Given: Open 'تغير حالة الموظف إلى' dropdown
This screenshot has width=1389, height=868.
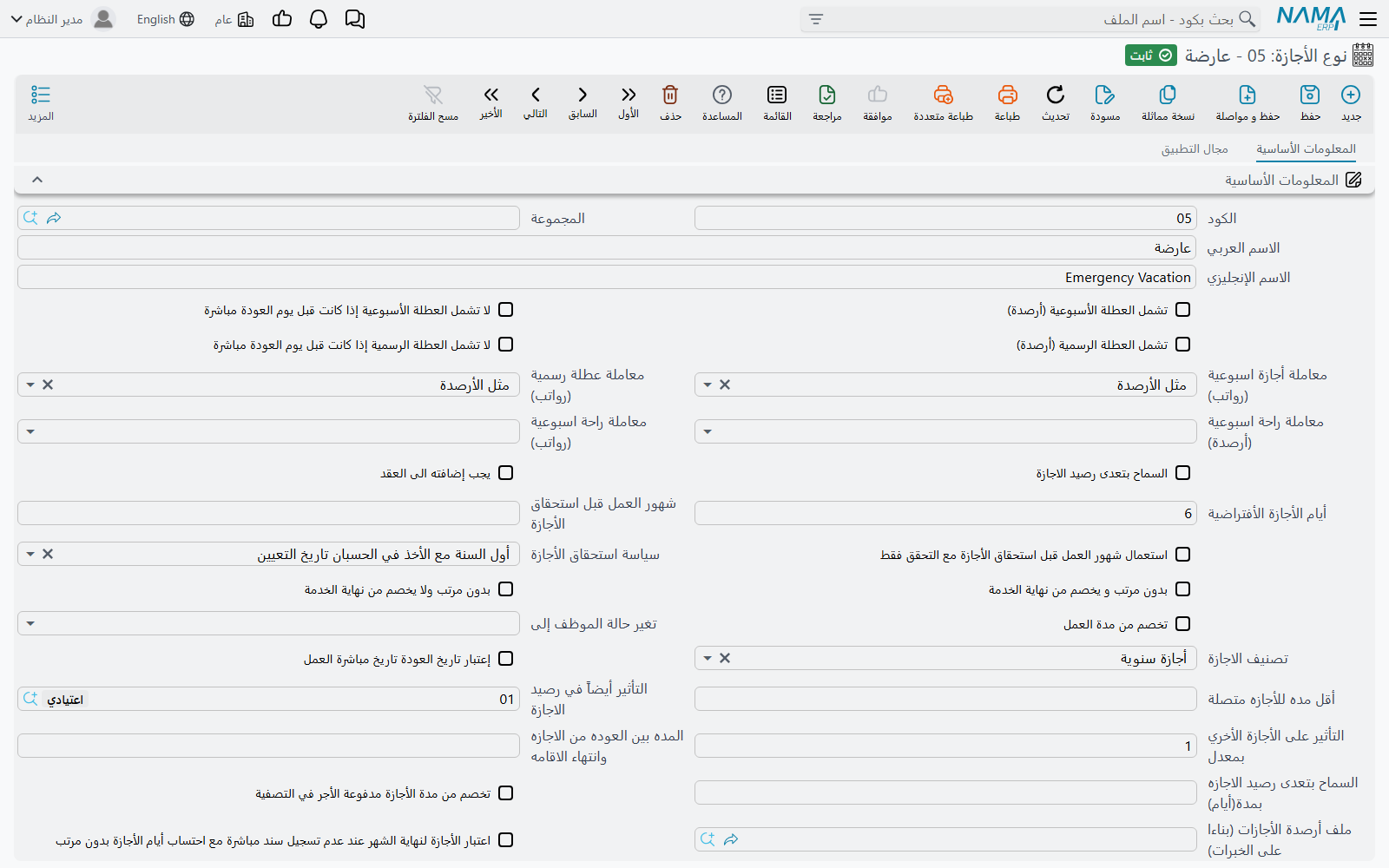Looking at the screenshot, I should [x=30, y=623].
